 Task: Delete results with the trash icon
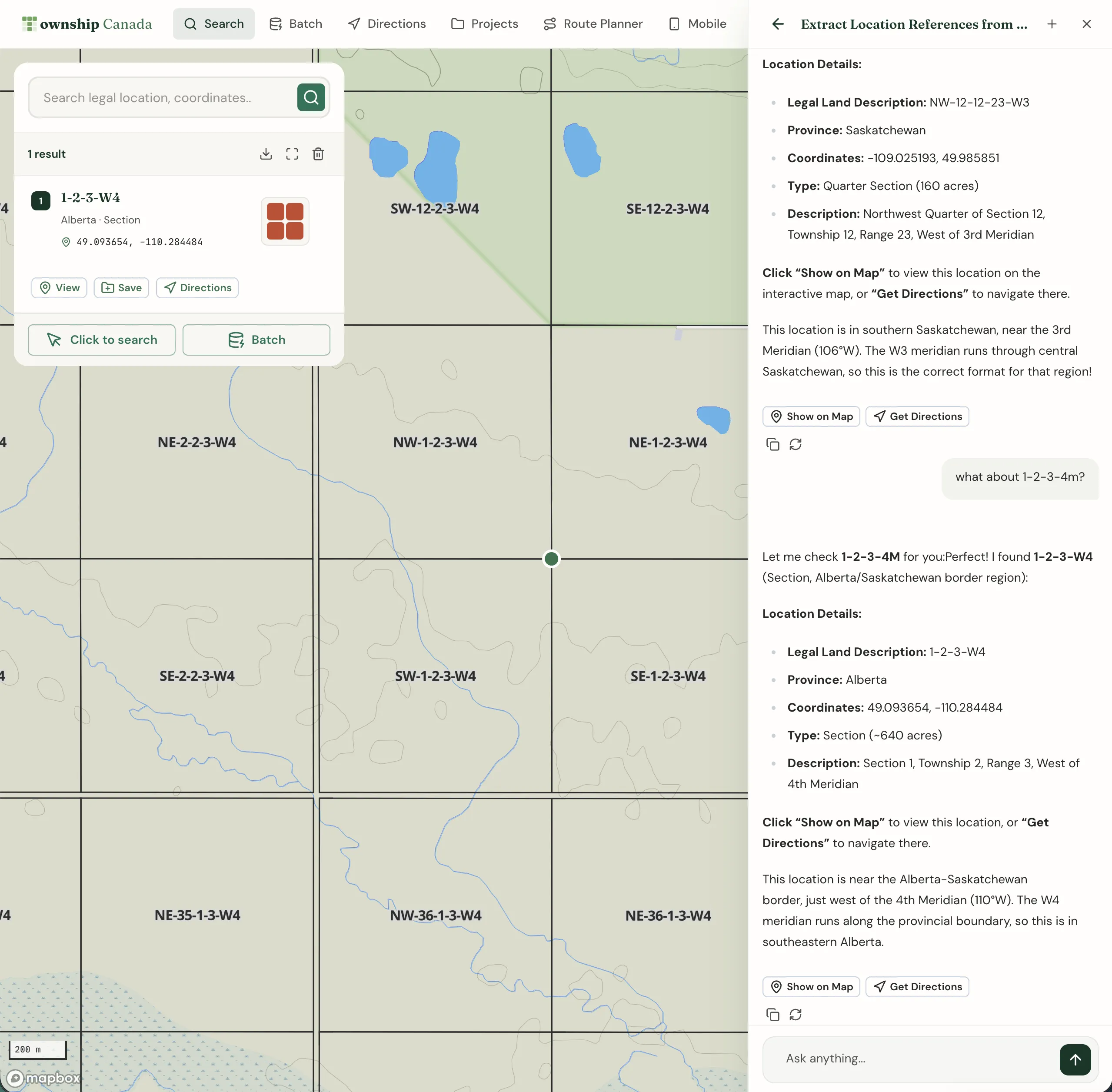[x=318, y=154]
